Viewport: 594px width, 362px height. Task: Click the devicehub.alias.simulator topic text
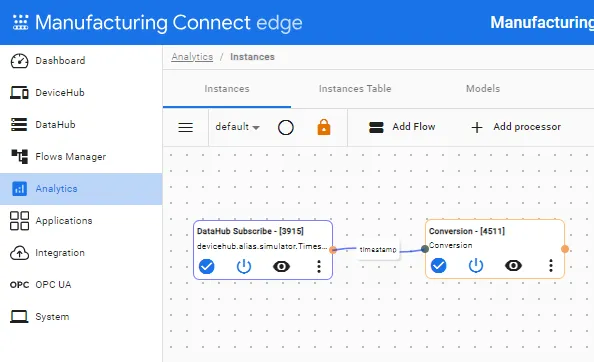pyautogui.click(x=262, y=246)
